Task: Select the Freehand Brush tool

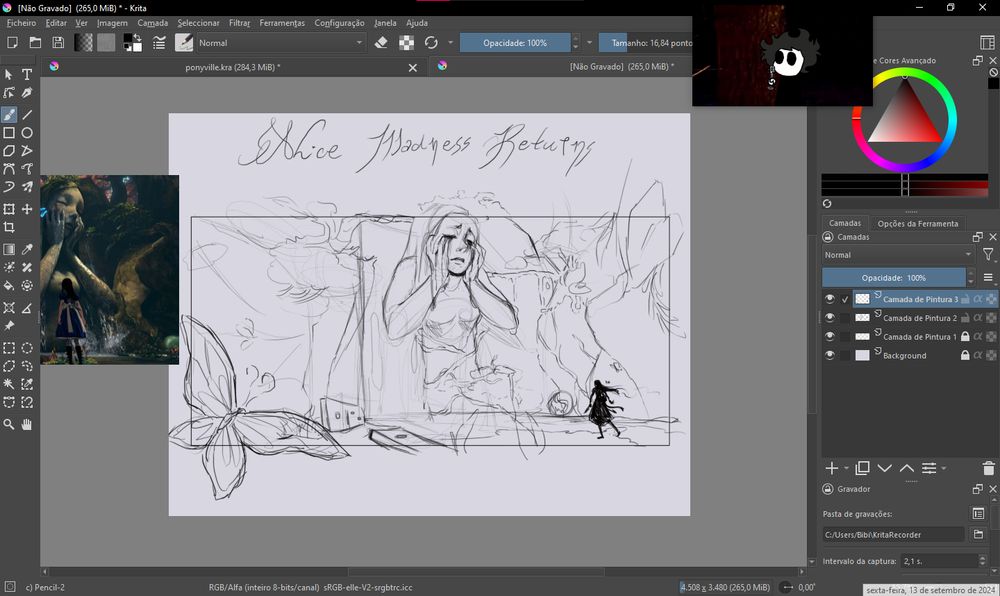Action: pyautogui.click(x=9, y=115)
